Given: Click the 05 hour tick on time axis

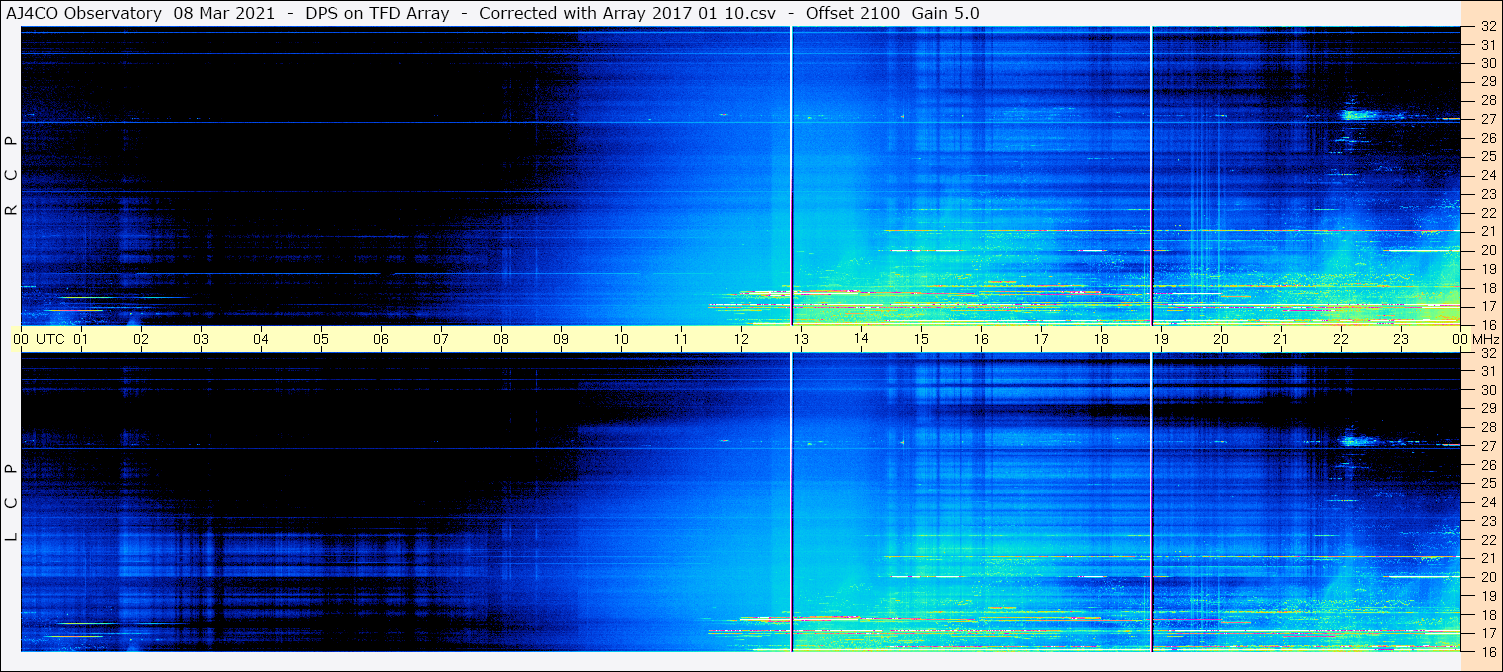Looking at the screenshot, I should pyautogui.click(x=321, y=339).
